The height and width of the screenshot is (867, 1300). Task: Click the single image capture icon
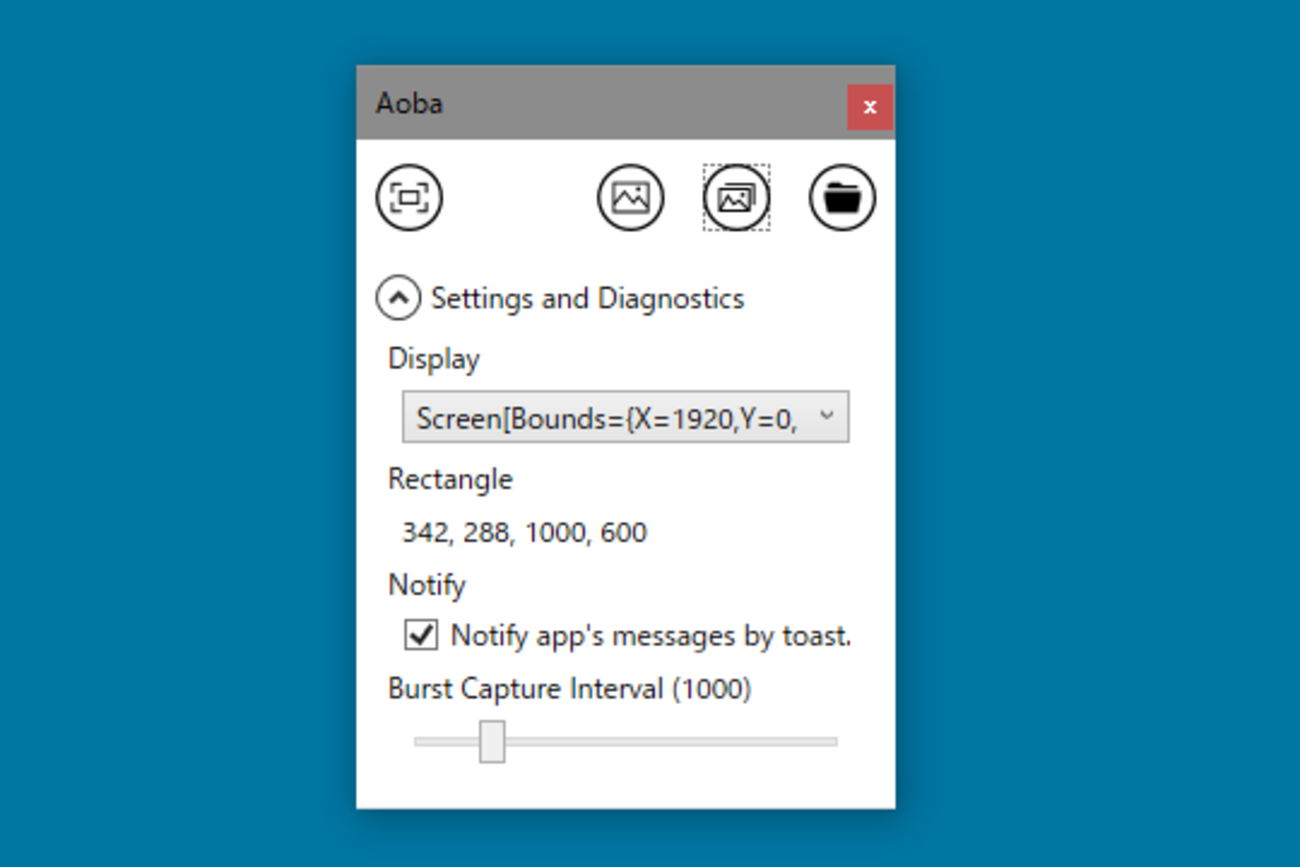[631, 198]
